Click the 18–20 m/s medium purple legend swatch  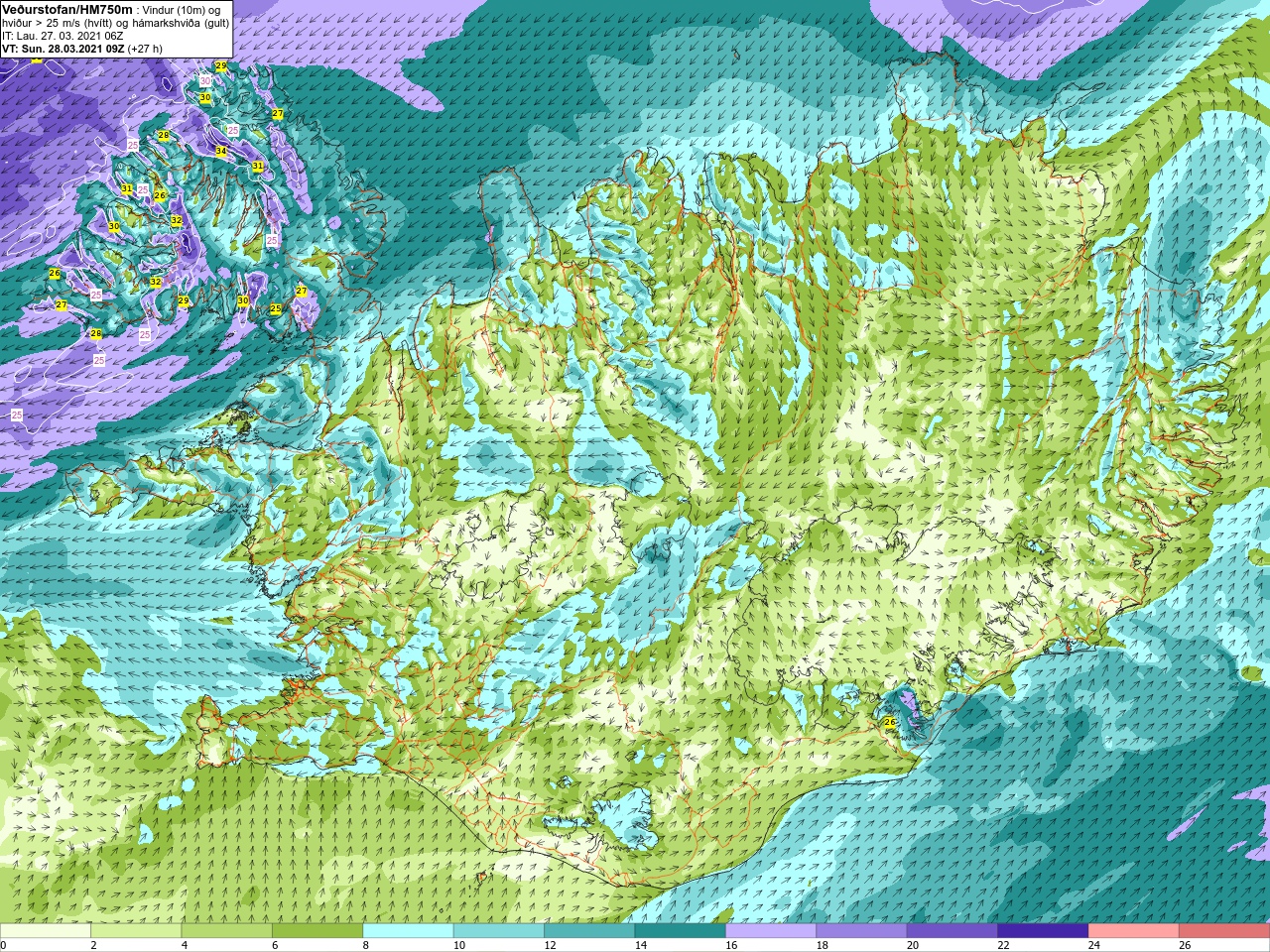coord(862,931)
